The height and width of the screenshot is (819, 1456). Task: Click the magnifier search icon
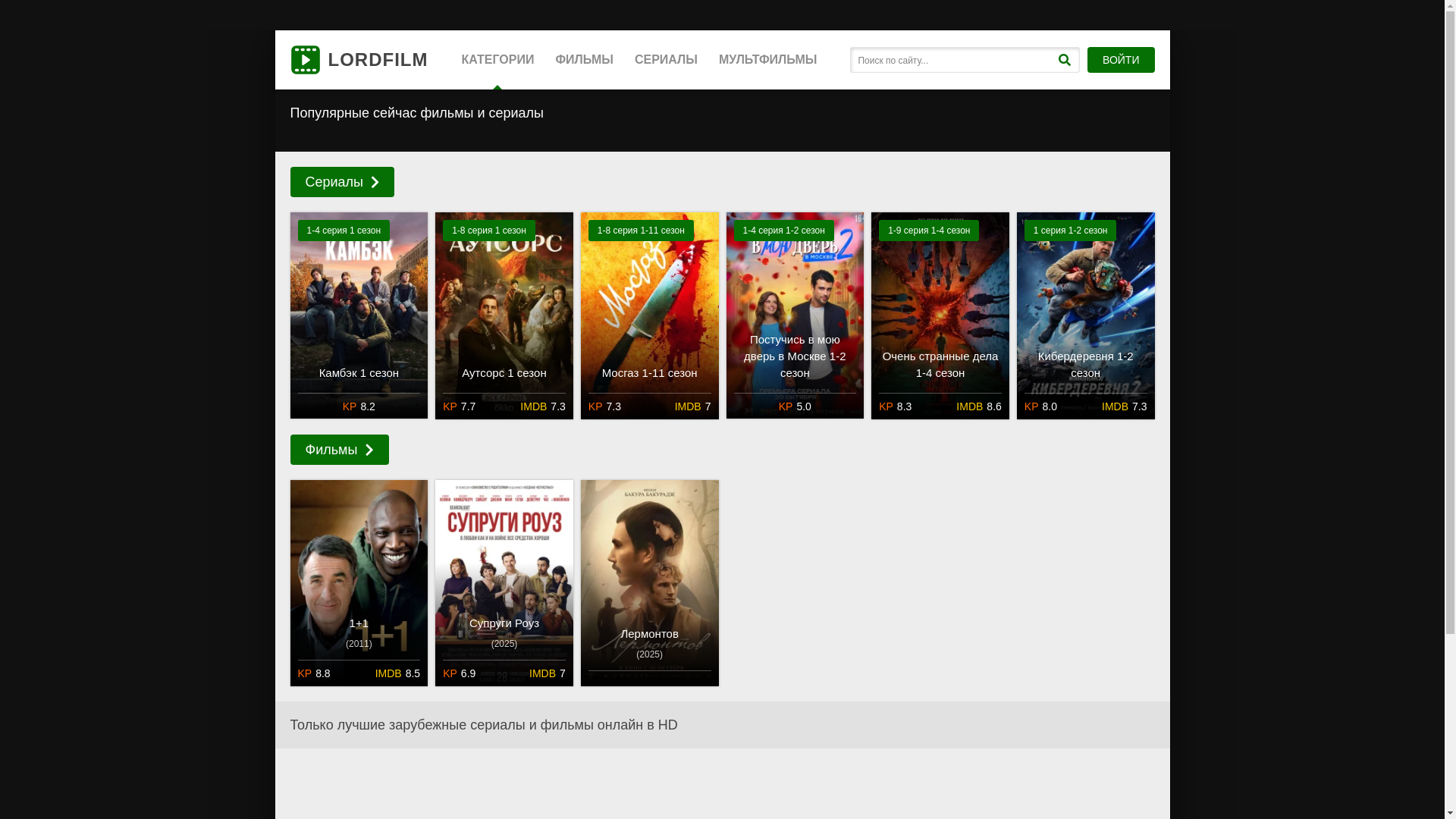[x=1064, y=60]
